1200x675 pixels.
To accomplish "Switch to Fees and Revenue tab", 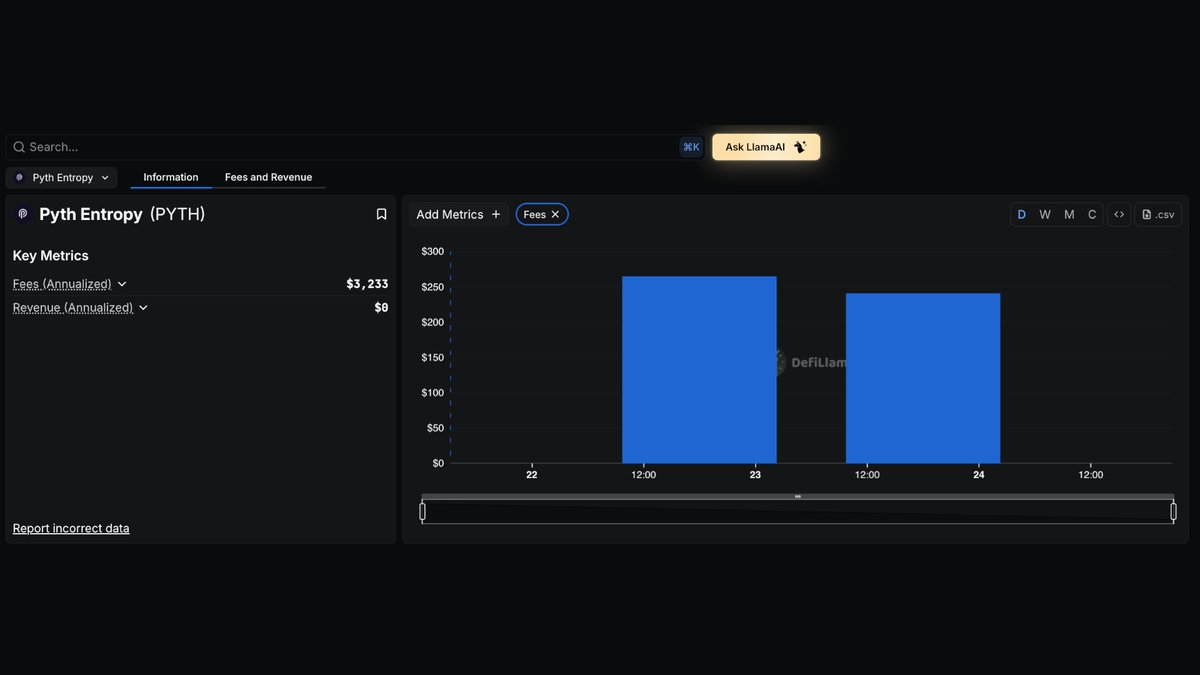I will (x=268, y=177).
